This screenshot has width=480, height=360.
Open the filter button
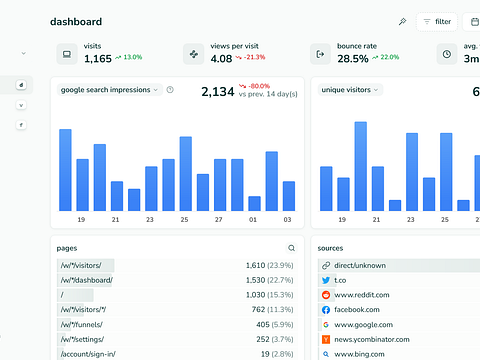pos(437,22)
